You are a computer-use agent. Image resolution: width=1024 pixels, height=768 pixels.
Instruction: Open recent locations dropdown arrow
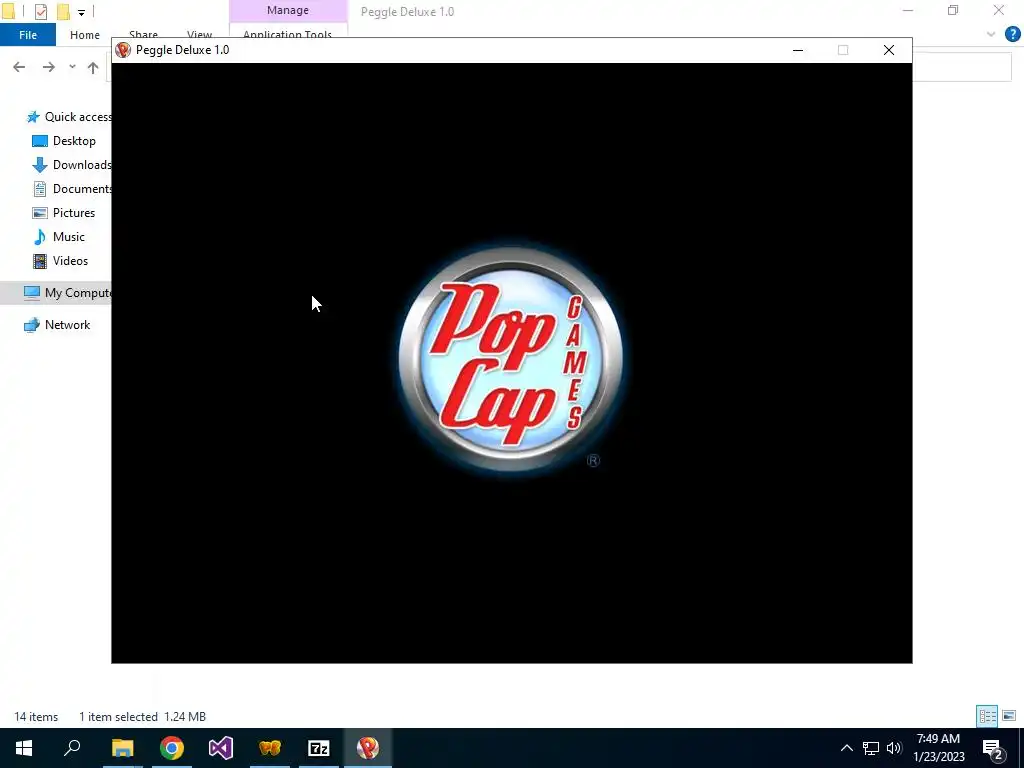point(72,67)
